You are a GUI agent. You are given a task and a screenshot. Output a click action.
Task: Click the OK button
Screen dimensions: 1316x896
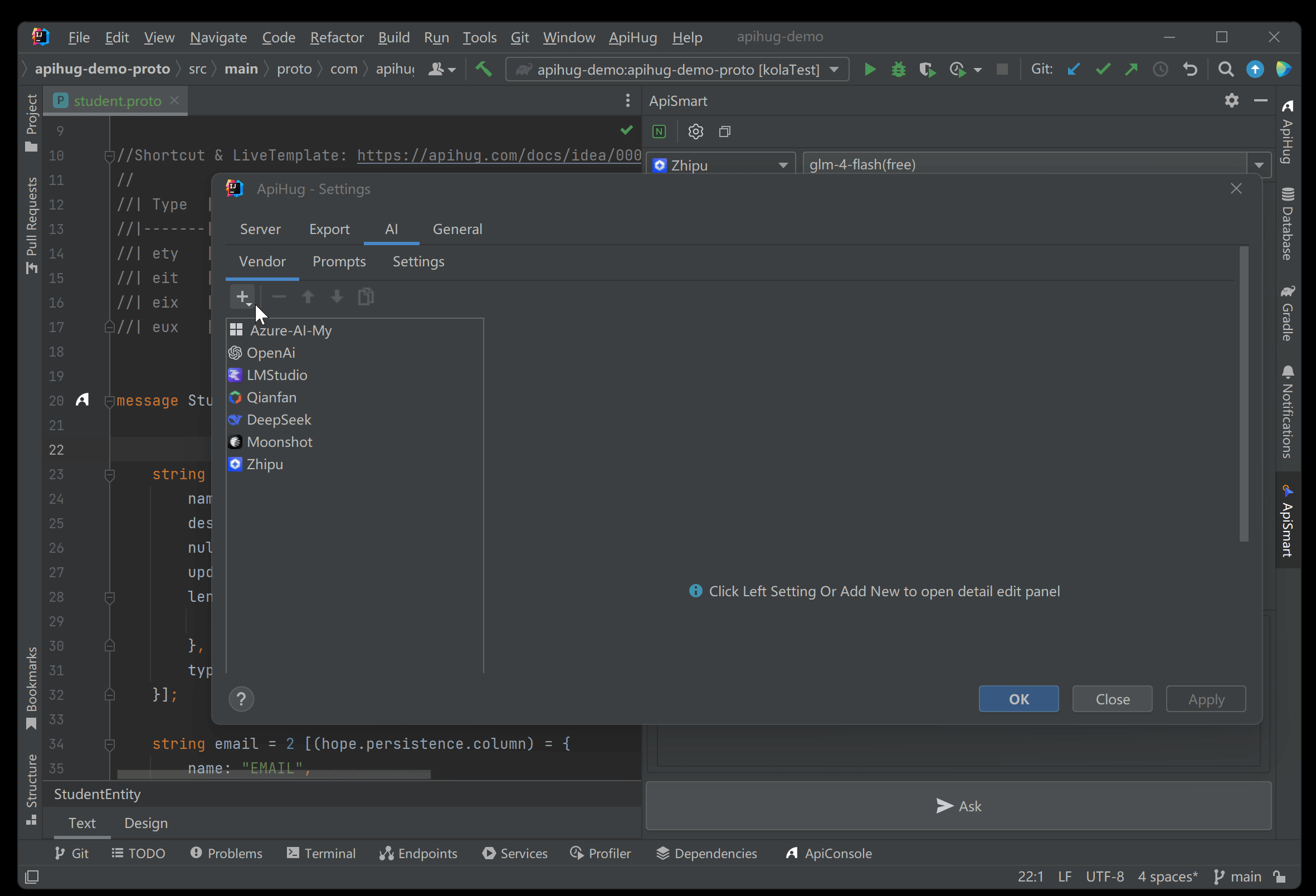1018,699
